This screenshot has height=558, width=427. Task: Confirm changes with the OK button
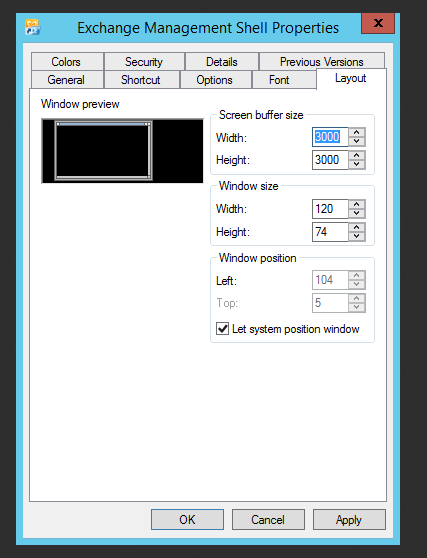coord(187,520)
